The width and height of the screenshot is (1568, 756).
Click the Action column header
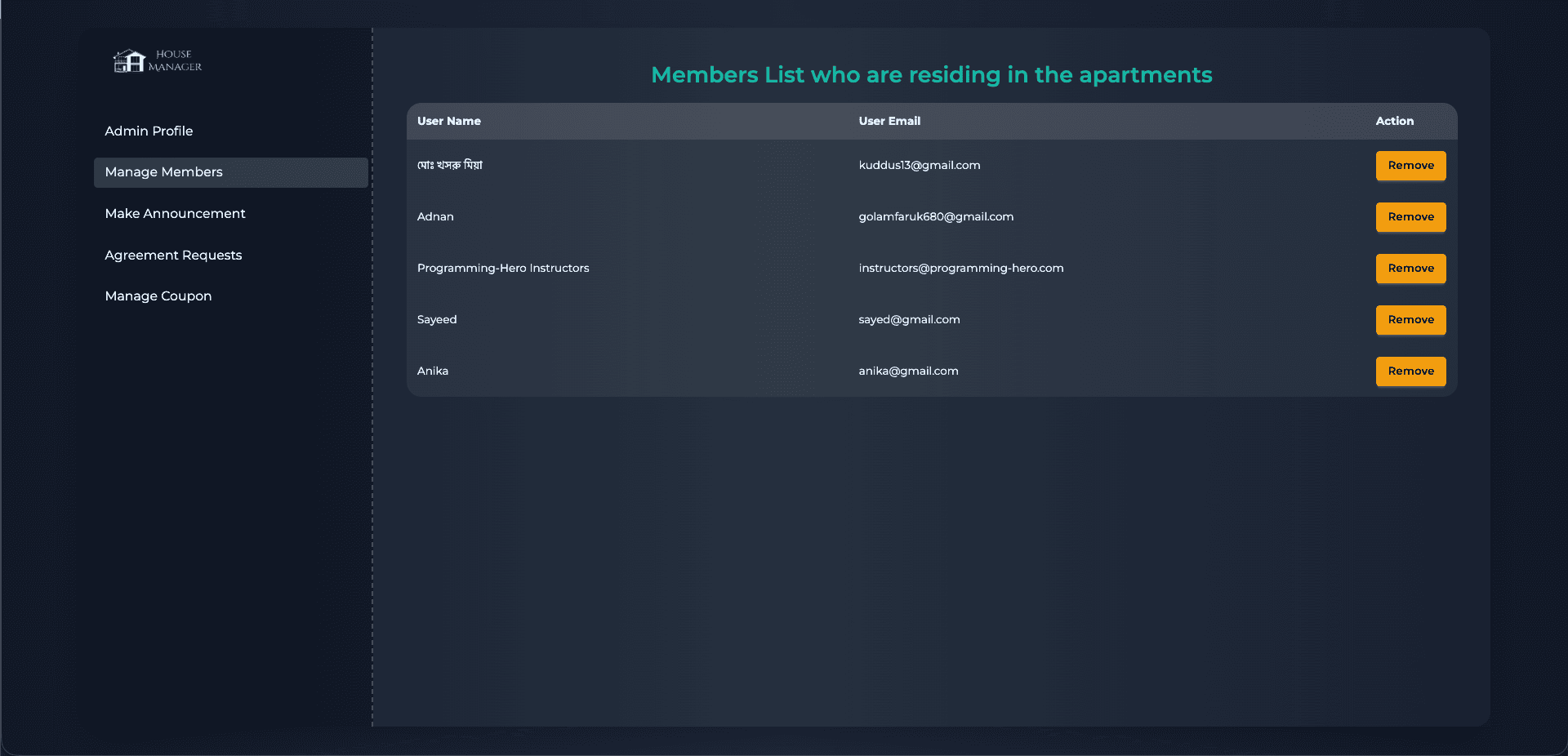1394,121
